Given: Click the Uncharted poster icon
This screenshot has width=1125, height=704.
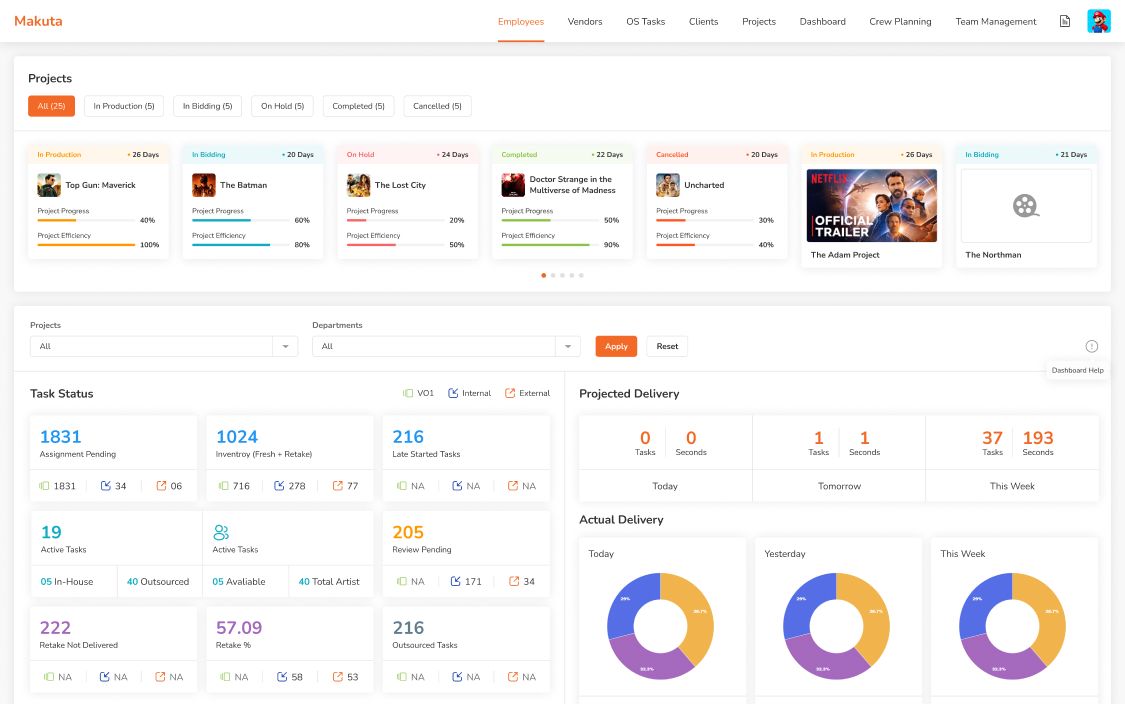Looking at the screenshot, I should (667, 185).
